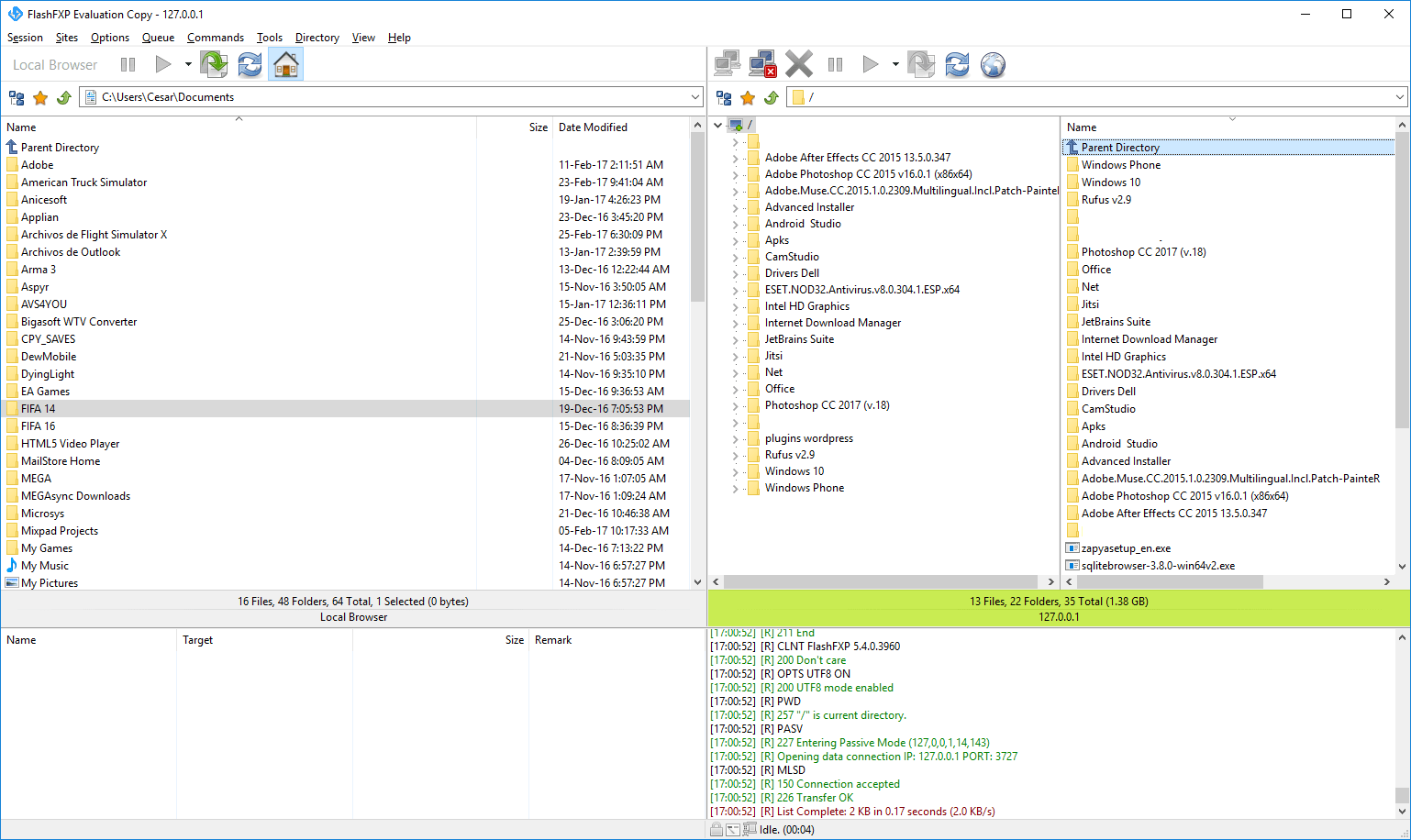Open the local path combo box dropdown
The height and width of the screenshot is (840, 1411).
[696, 96]
